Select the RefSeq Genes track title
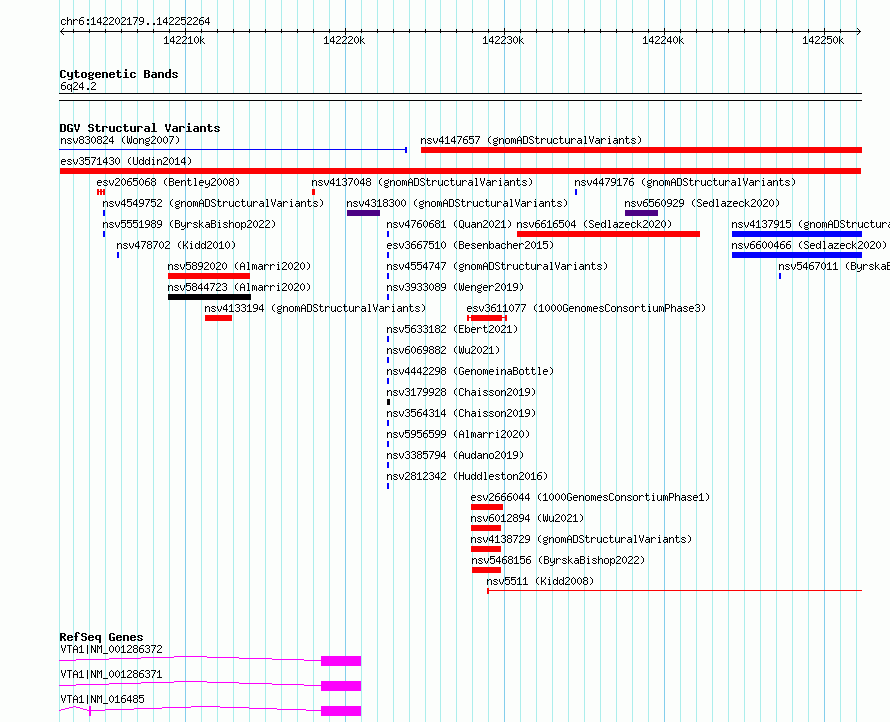Image resolution: width=890 pixels, height=722 pixels. 101,637
